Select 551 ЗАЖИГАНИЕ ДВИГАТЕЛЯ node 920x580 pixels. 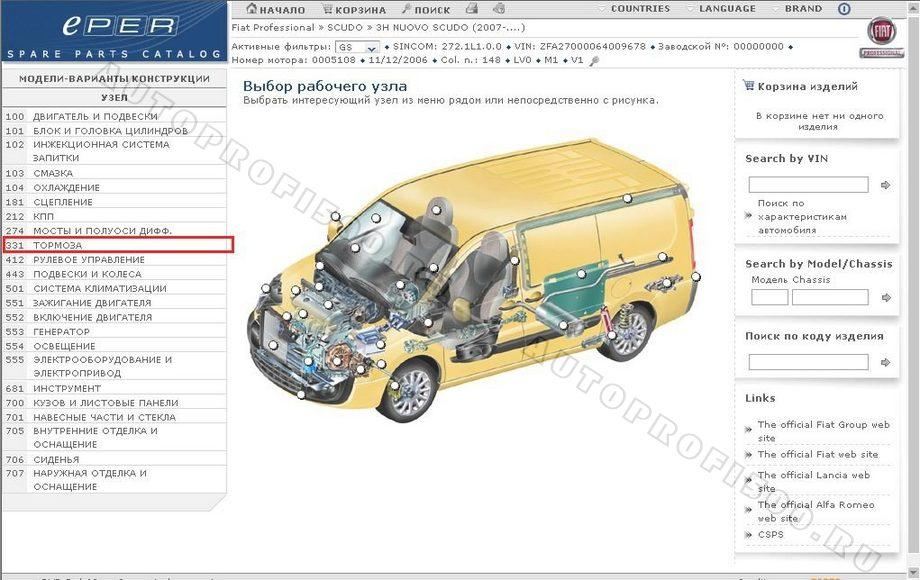pyautogui.click(x=114, y=303)
